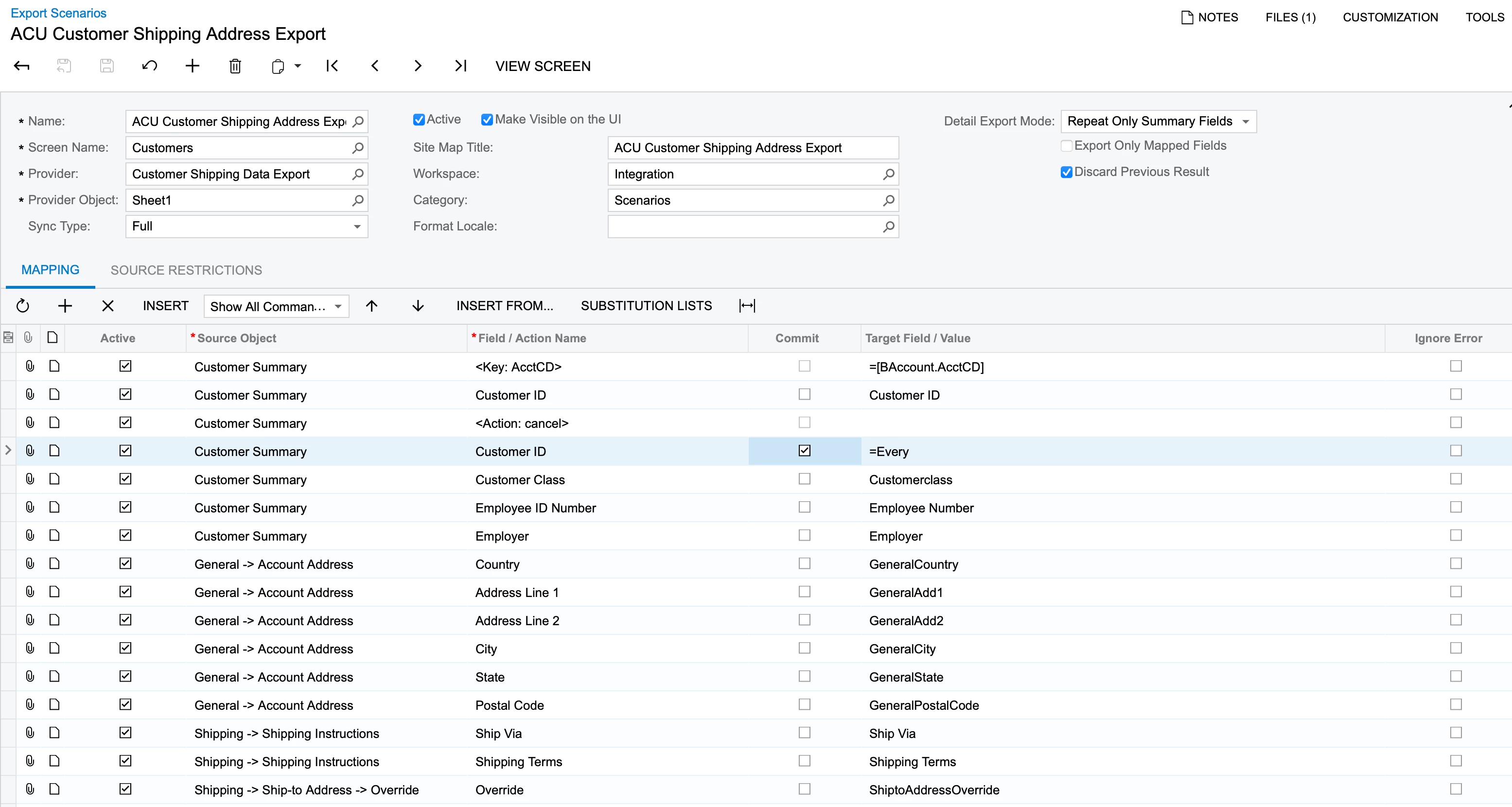Viewport: 1512px width, 807px height.
Task: Click the View Screen button
Action: [x=543, y=66]
